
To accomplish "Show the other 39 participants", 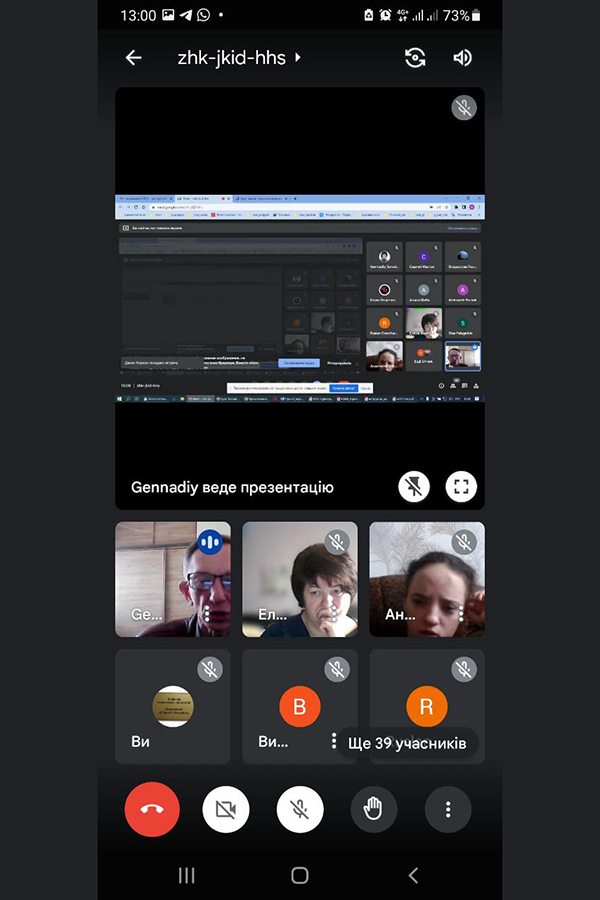I will click(407, 743).
